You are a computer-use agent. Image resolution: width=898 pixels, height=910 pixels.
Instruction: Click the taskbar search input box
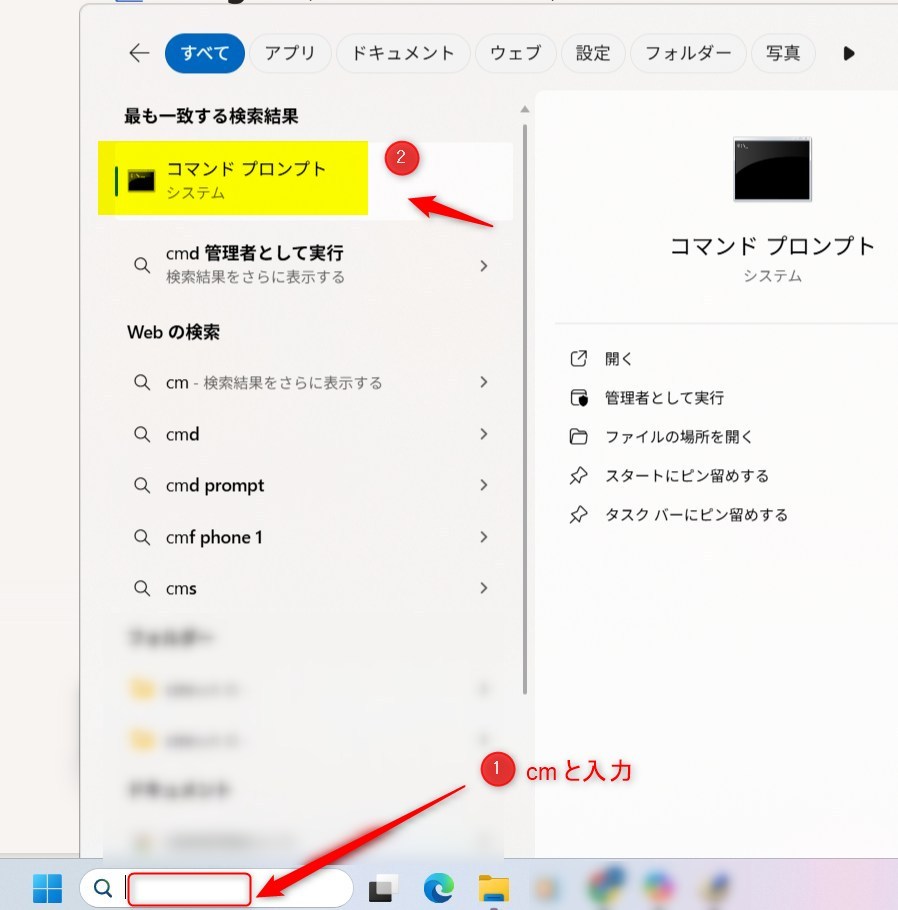(x=188, y=887)
